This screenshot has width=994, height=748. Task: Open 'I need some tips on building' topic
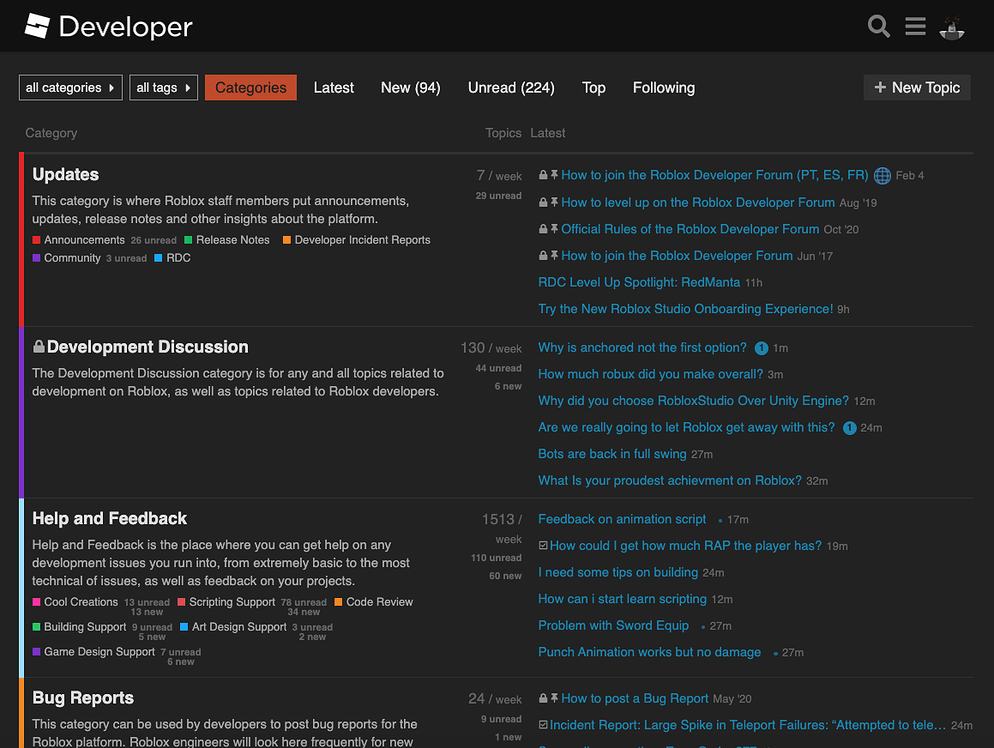coord(618,572)
